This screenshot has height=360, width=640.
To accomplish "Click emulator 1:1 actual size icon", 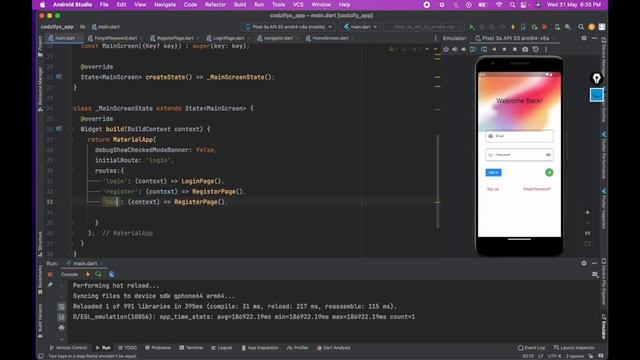I will click(x=587, y=233).
